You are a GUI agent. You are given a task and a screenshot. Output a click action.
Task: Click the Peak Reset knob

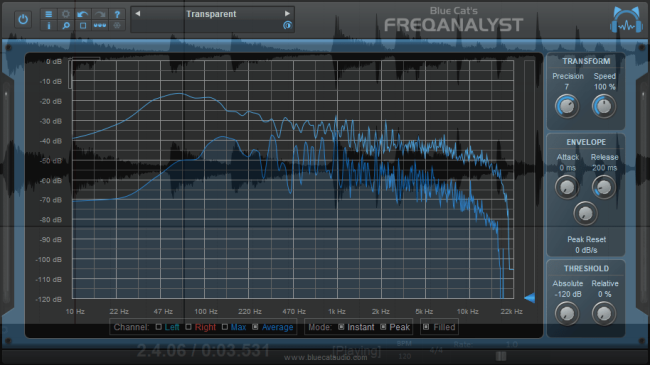click(585, 213)
